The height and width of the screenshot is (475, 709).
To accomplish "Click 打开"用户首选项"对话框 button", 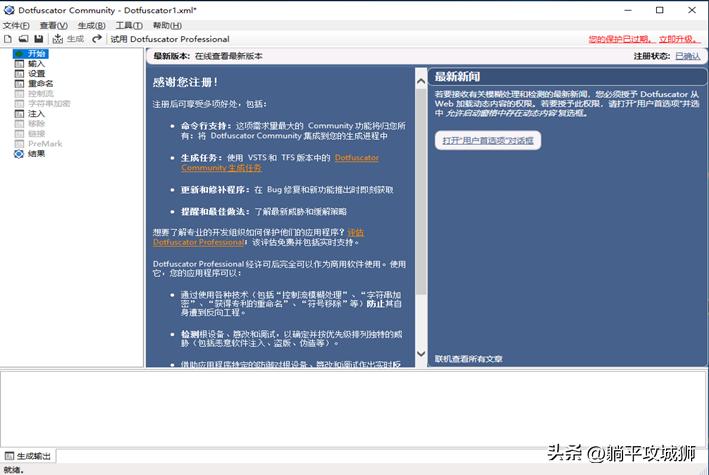I will [x=488, y=141].
